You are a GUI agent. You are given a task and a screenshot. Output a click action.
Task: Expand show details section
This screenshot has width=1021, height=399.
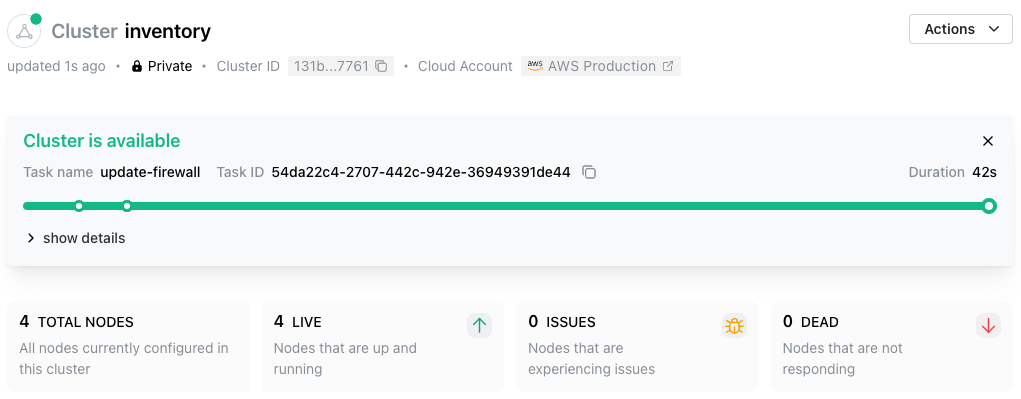76,238
